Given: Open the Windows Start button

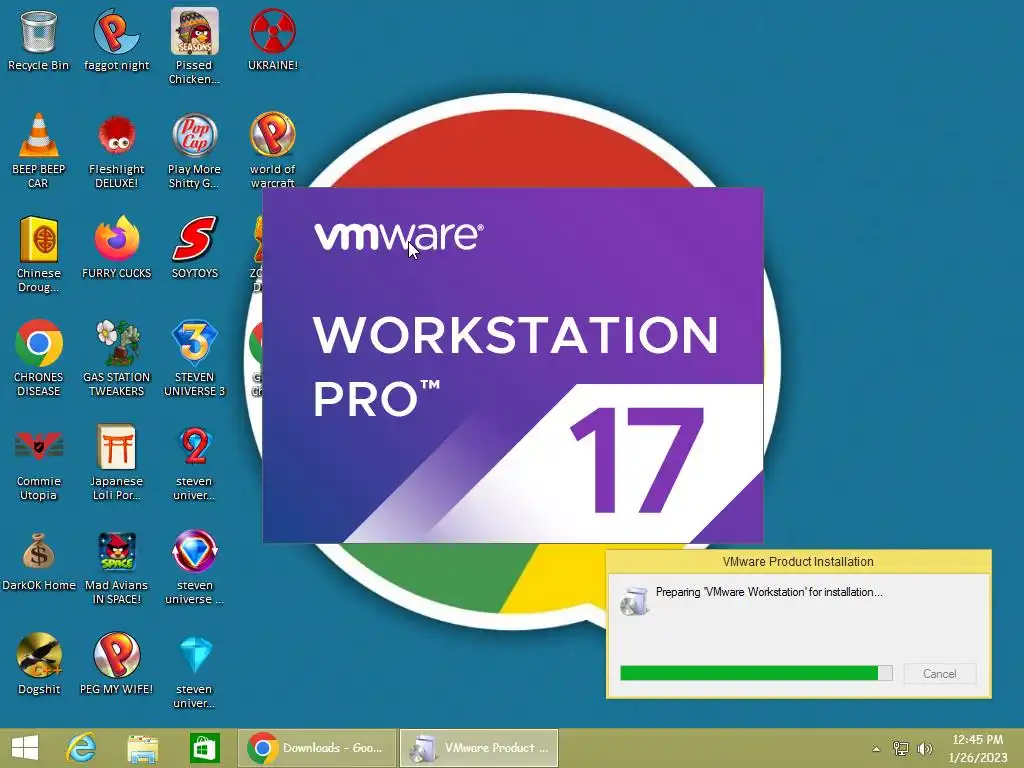Looking at the screenshot, I should click(x=25, y=748).
